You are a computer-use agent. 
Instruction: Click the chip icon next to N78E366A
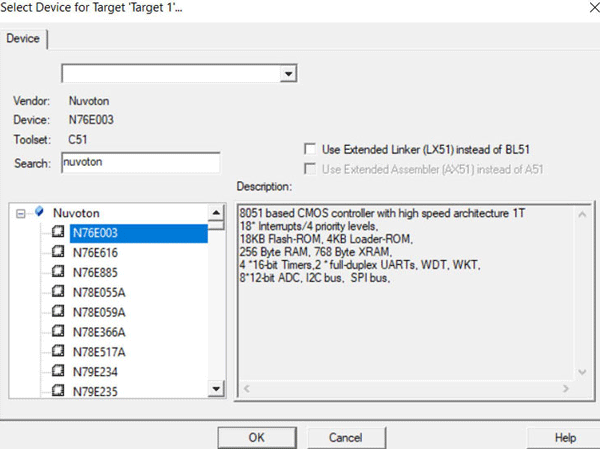pyautogui.click(x=59, y=331)
